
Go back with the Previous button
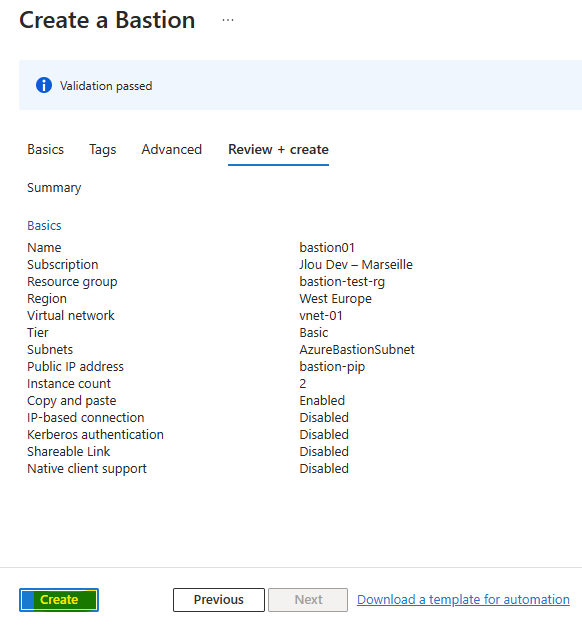coord(218,599)
